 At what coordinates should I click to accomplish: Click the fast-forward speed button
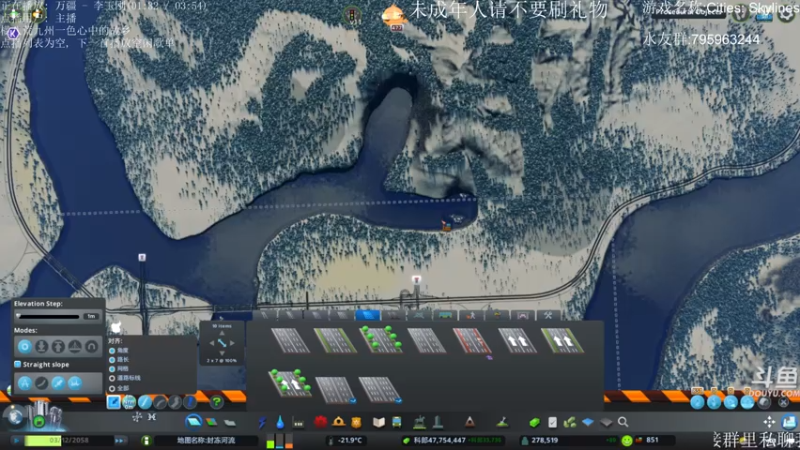120,440
